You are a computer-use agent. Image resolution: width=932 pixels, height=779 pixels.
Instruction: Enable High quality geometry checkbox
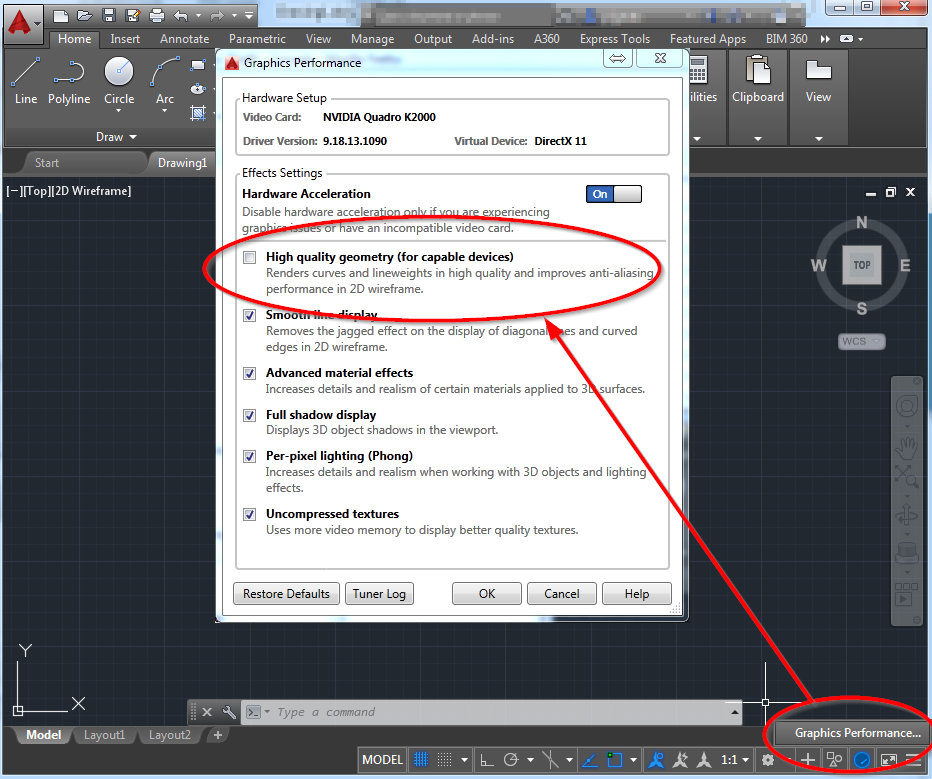pyautogui.click(x=248, y=257)
